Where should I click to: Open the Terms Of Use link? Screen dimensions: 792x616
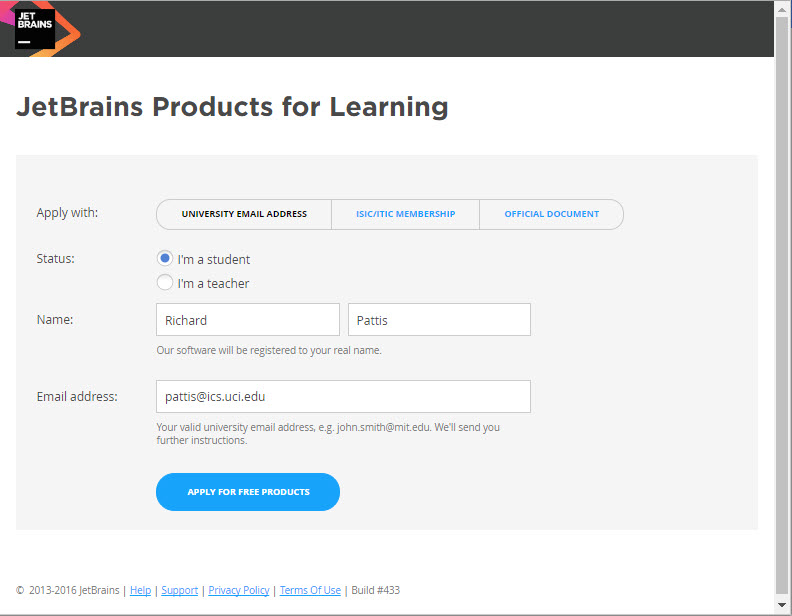tap(310, 590)
